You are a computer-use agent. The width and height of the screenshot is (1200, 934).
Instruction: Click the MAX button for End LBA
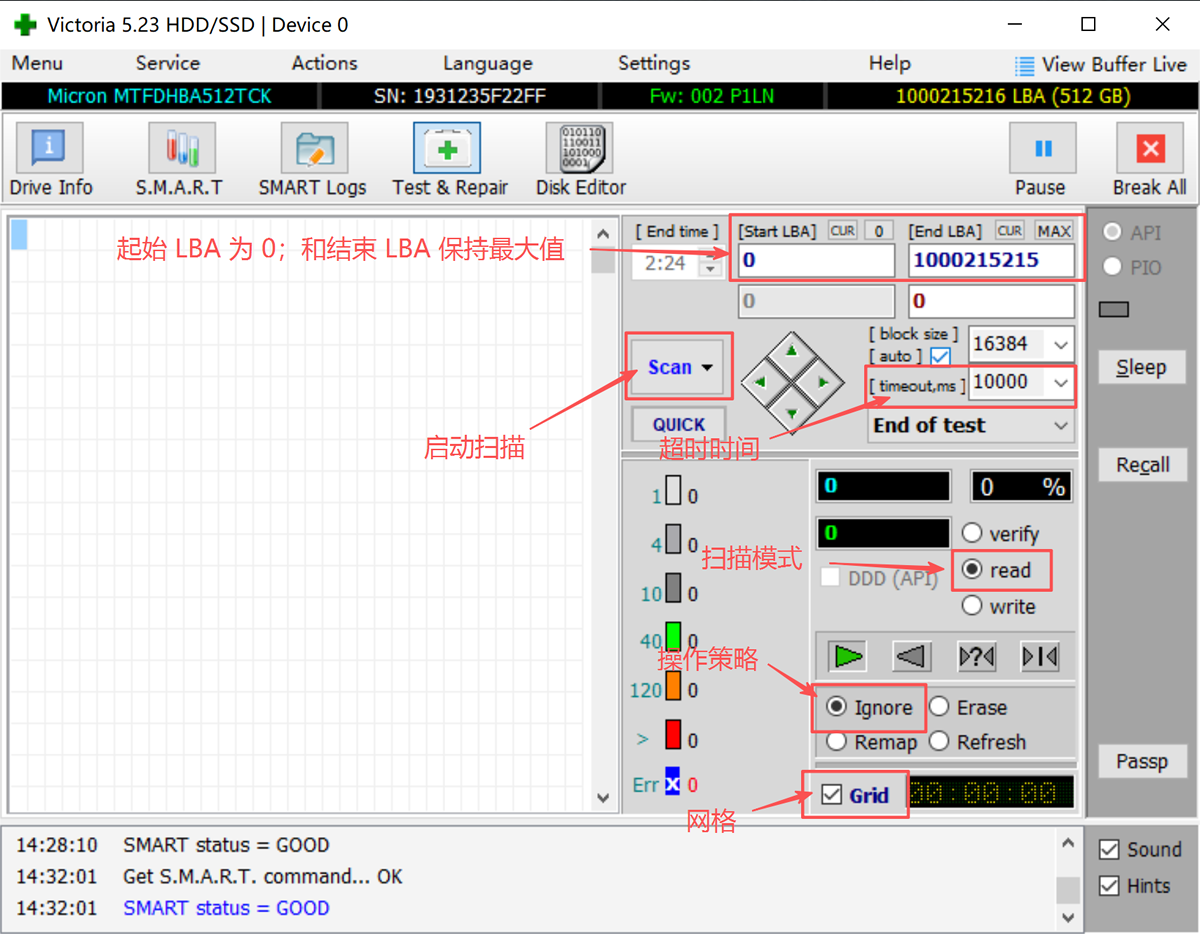coord(1054,231)
